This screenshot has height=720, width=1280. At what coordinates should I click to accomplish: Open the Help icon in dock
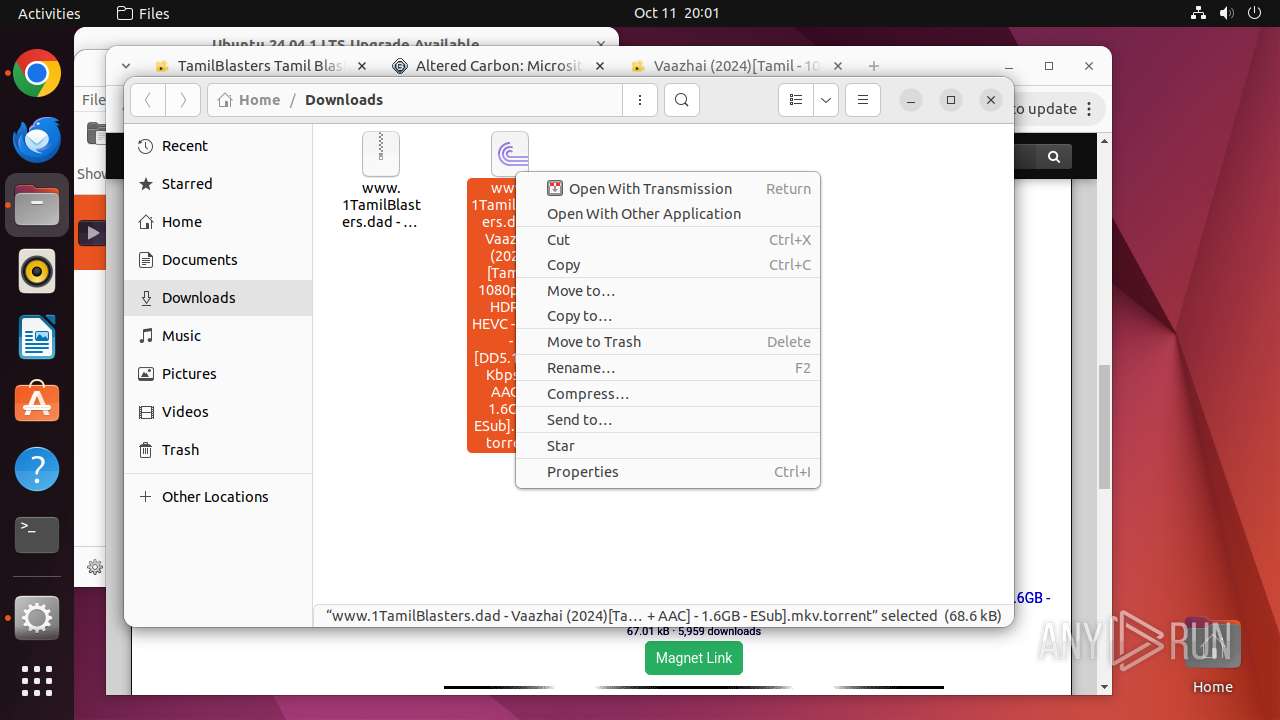pyautogui.click(x=37, y=469)
